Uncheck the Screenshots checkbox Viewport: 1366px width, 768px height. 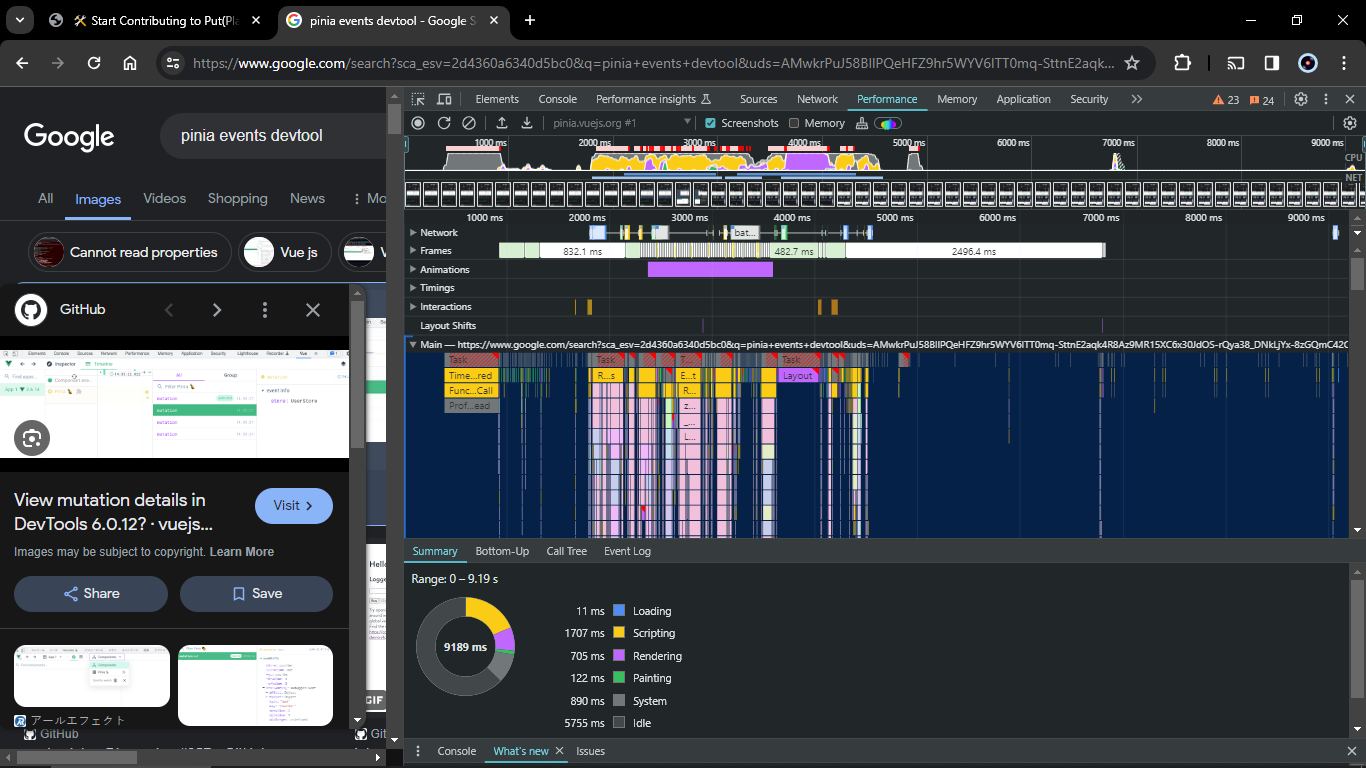(x=710, y=123)
